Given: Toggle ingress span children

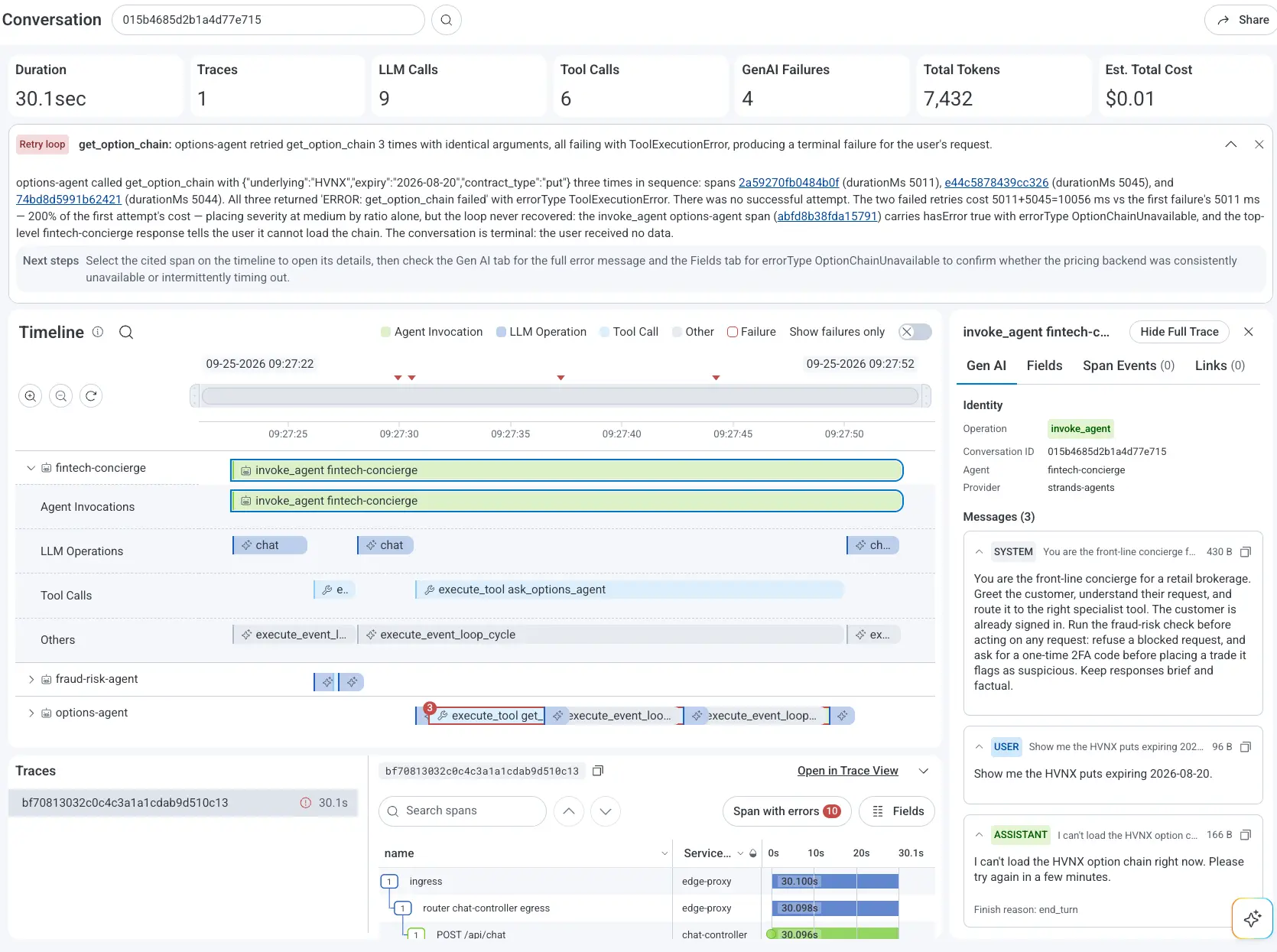Looking at the screenshot, I should click(389, 882).
